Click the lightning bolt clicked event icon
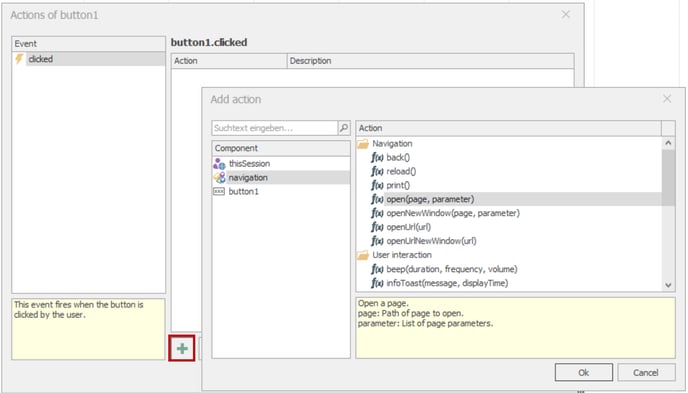Viewport: 688px width, 393px height. [19, 59]
